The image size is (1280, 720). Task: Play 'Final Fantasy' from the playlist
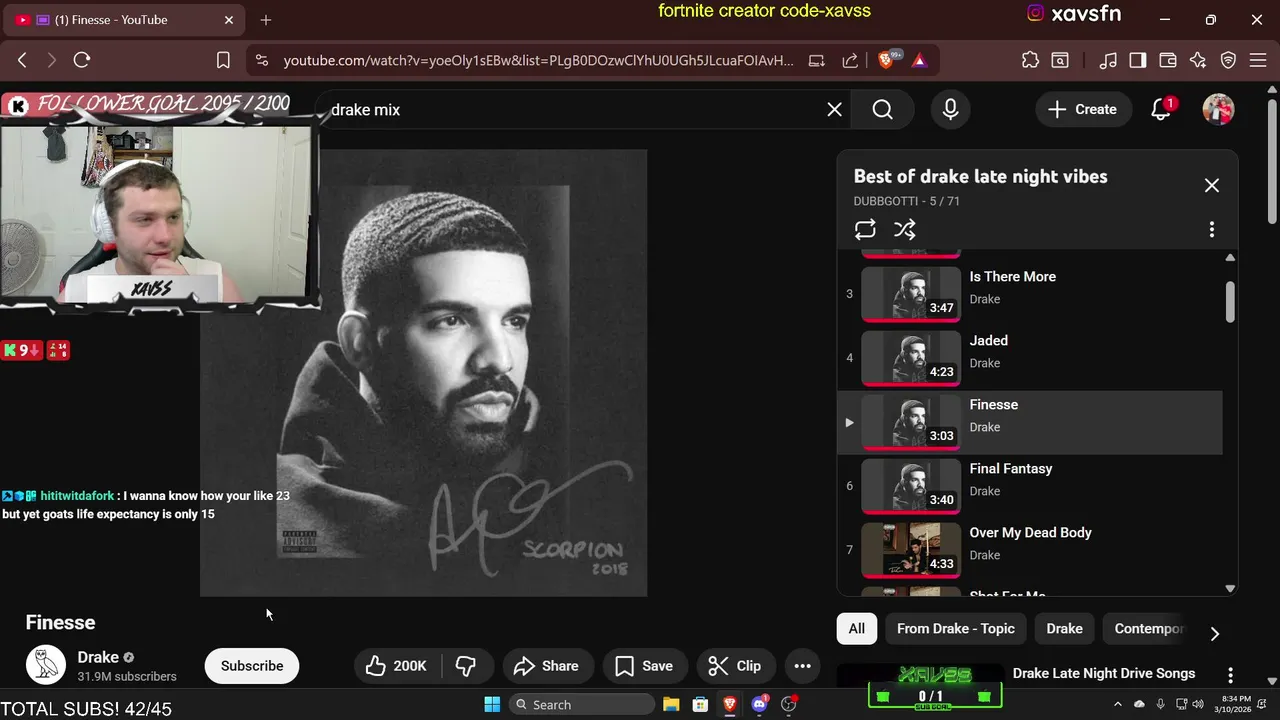coord(1030,486)
